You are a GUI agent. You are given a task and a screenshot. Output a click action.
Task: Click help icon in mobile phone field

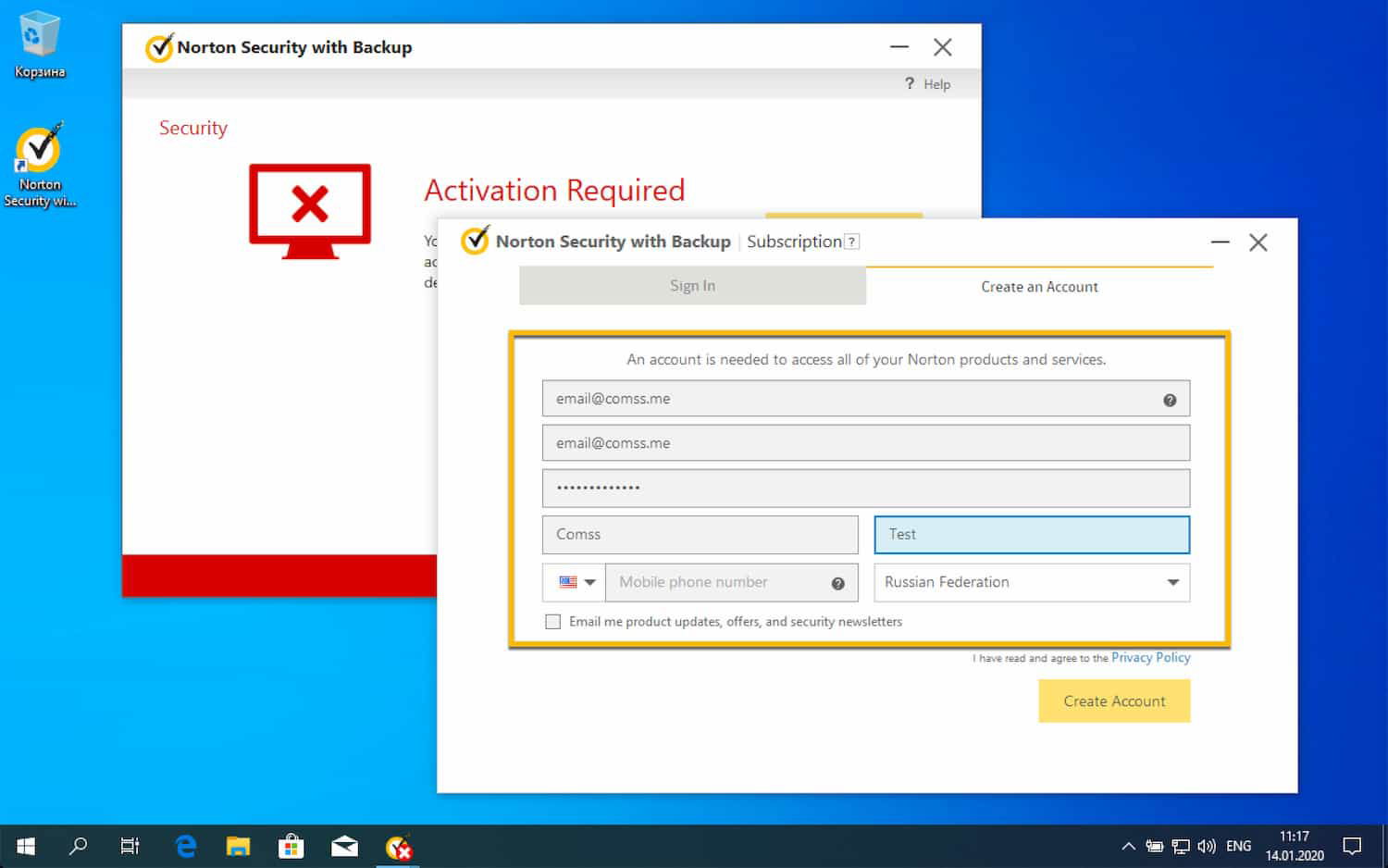(838, 583)
